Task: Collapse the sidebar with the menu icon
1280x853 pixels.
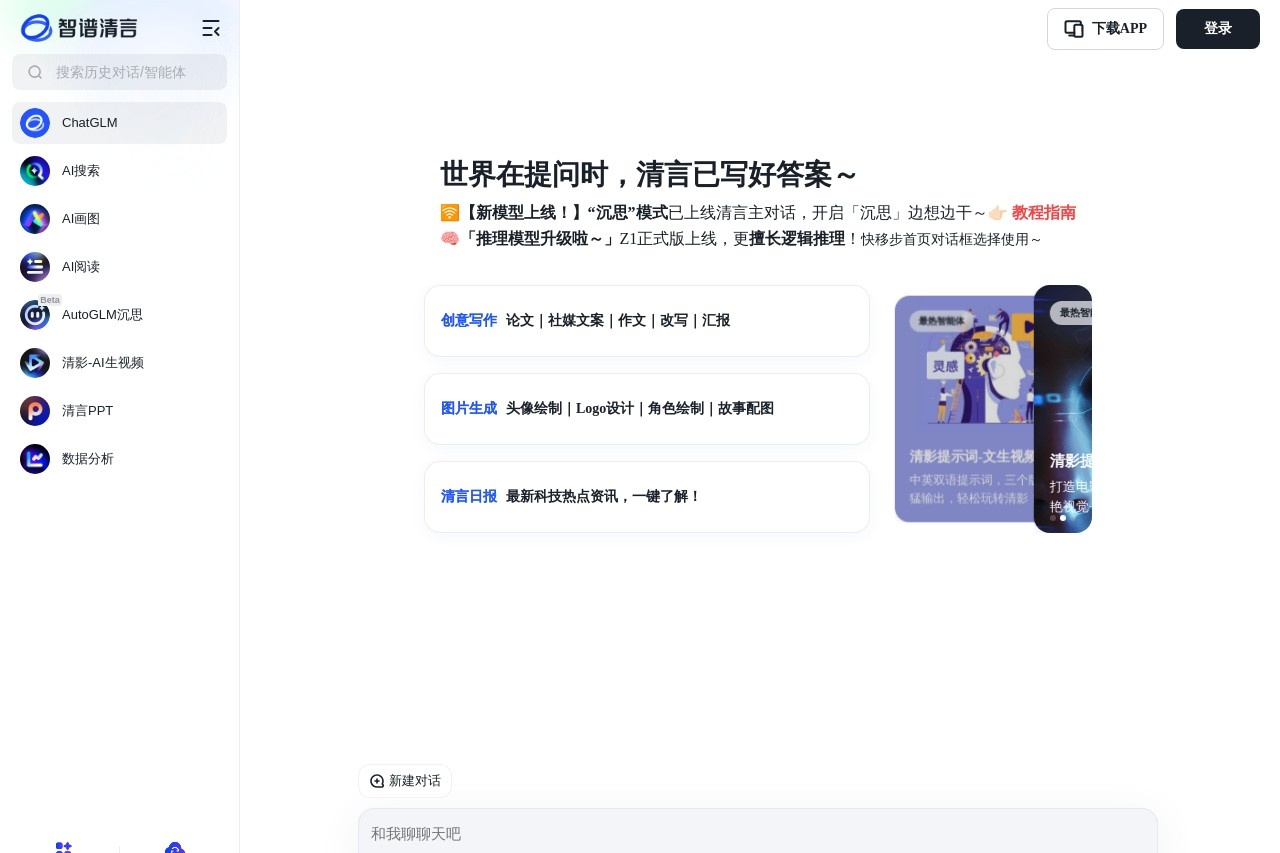Action: point(211,28)
